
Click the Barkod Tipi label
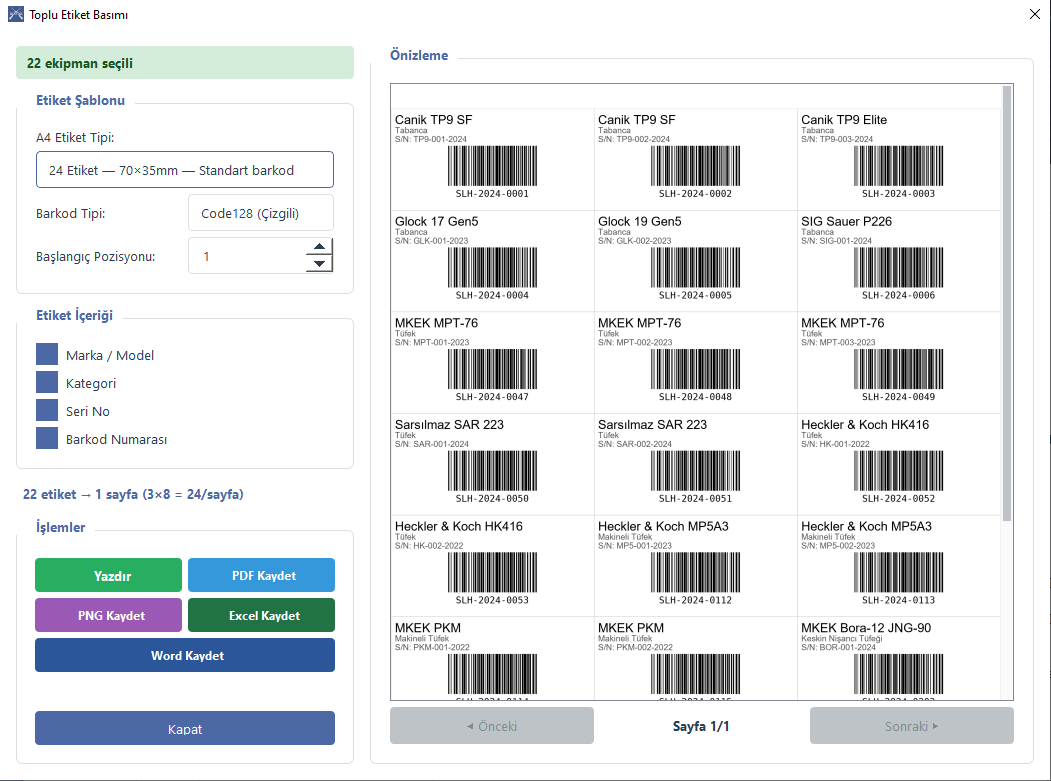tap(70, 213)
